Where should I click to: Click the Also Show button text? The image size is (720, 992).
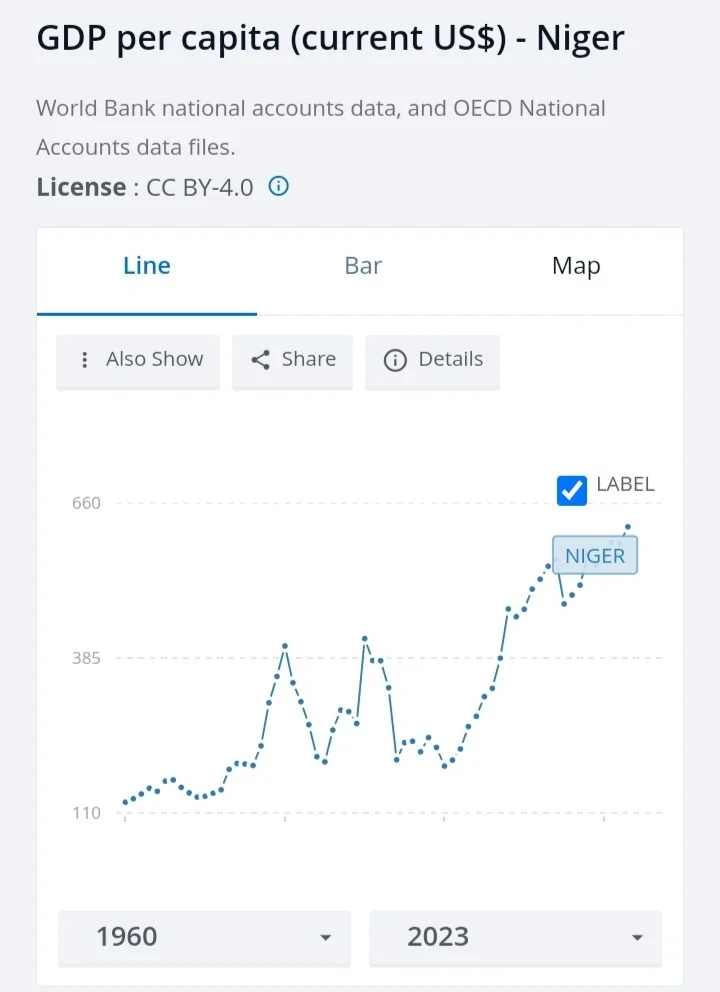click(154, 360)
